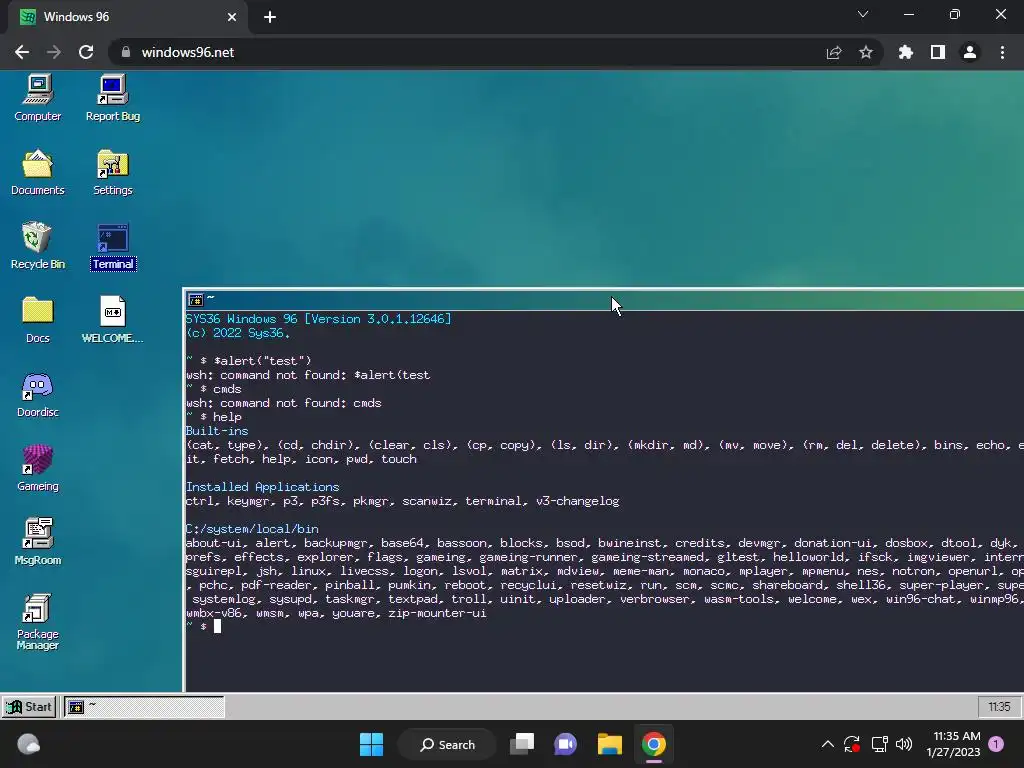Click the terminal window title icon
This screenshot has height=768, width=1024.
pos(195,300)
